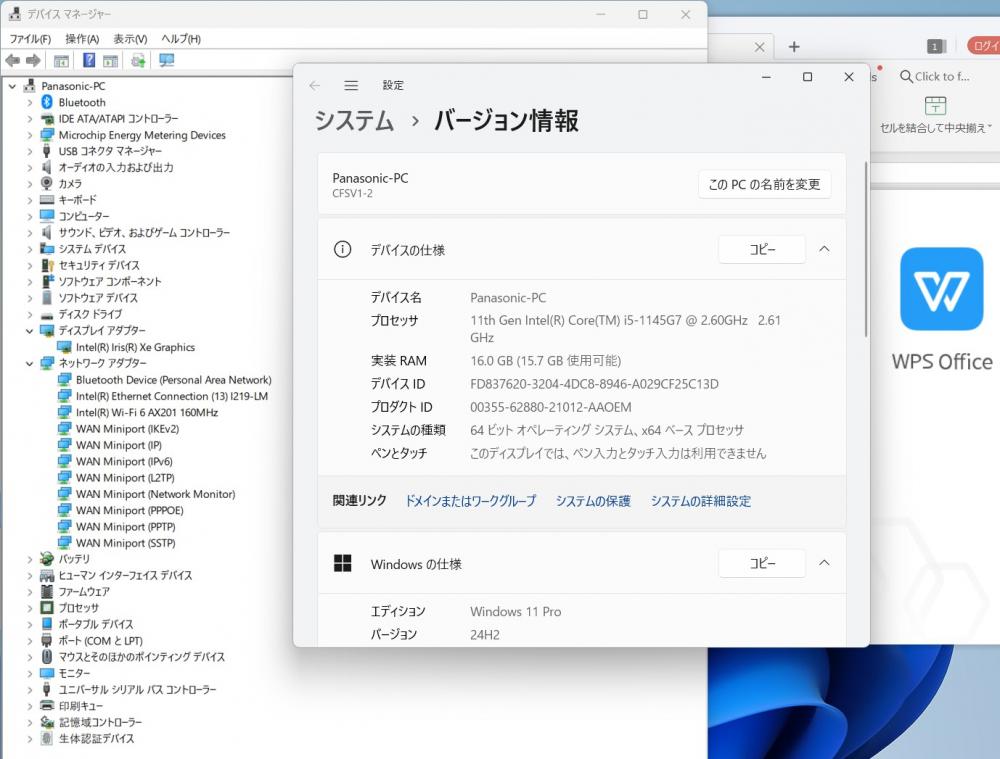Select the Ports (COM & LPT) entry
This screenshot has width=1000, height=759.
[x=101, y=640]
